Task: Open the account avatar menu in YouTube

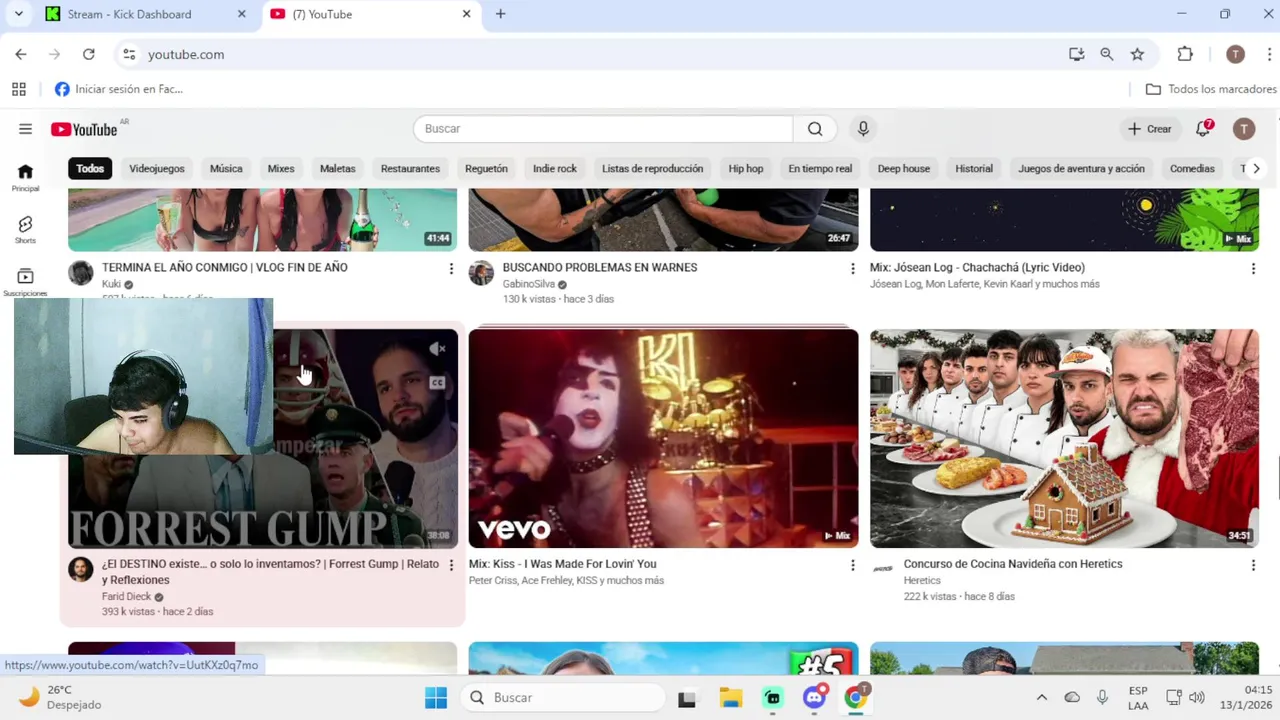Action: tap(1244, 129)
